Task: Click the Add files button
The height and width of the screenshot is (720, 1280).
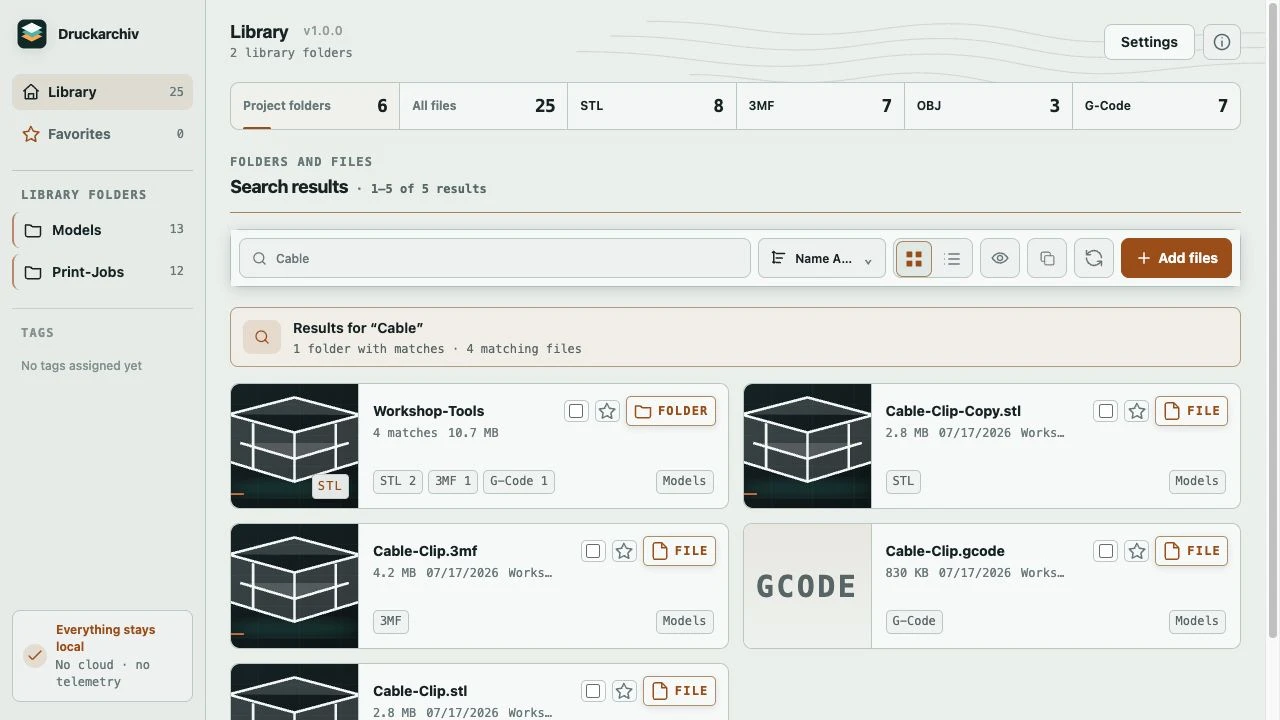Action: tap(1176, 258)
